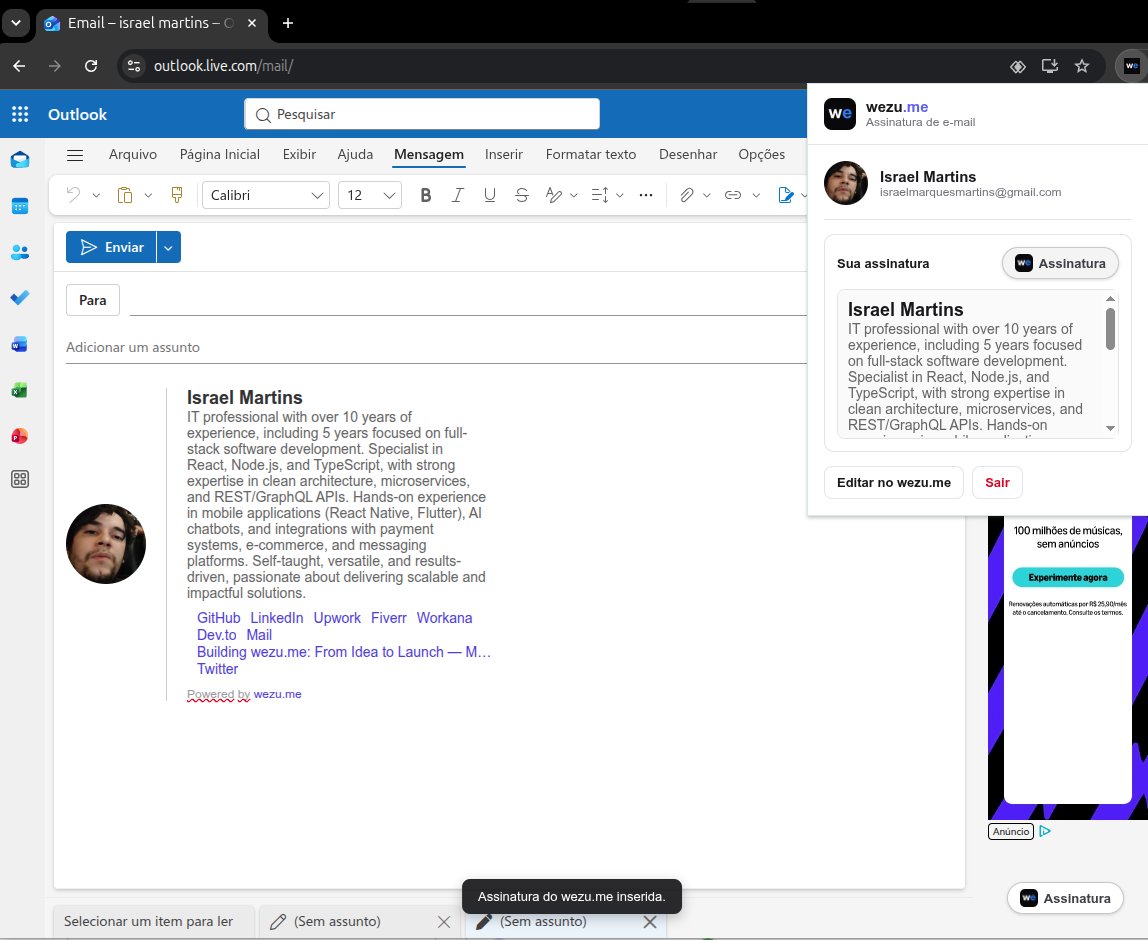Click the insert link icon
Screen dimensions: 1148x940
point(733,195)
